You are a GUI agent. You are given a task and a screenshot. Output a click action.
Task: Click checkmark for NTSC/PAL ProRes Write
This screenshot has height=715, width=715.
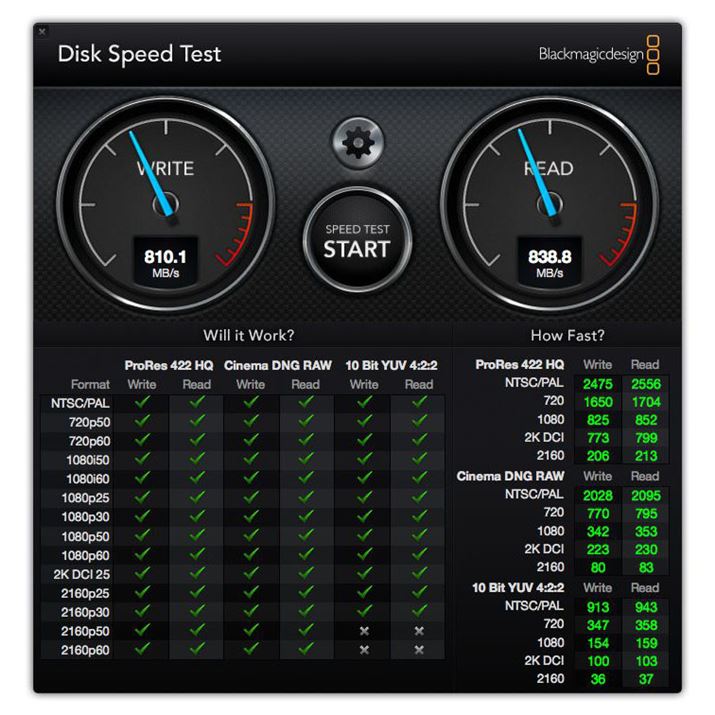point(142,402)
